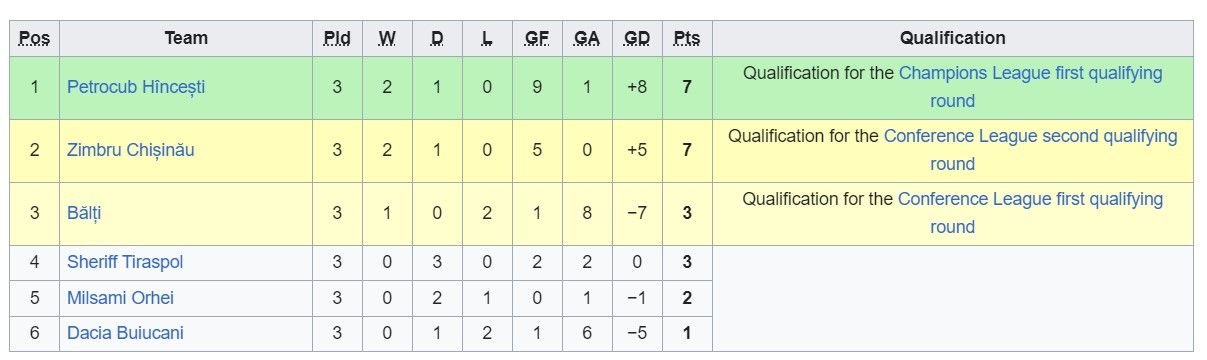1207x360 pixels.
Task: Click the D column header
Action: (x=437, y=39)
